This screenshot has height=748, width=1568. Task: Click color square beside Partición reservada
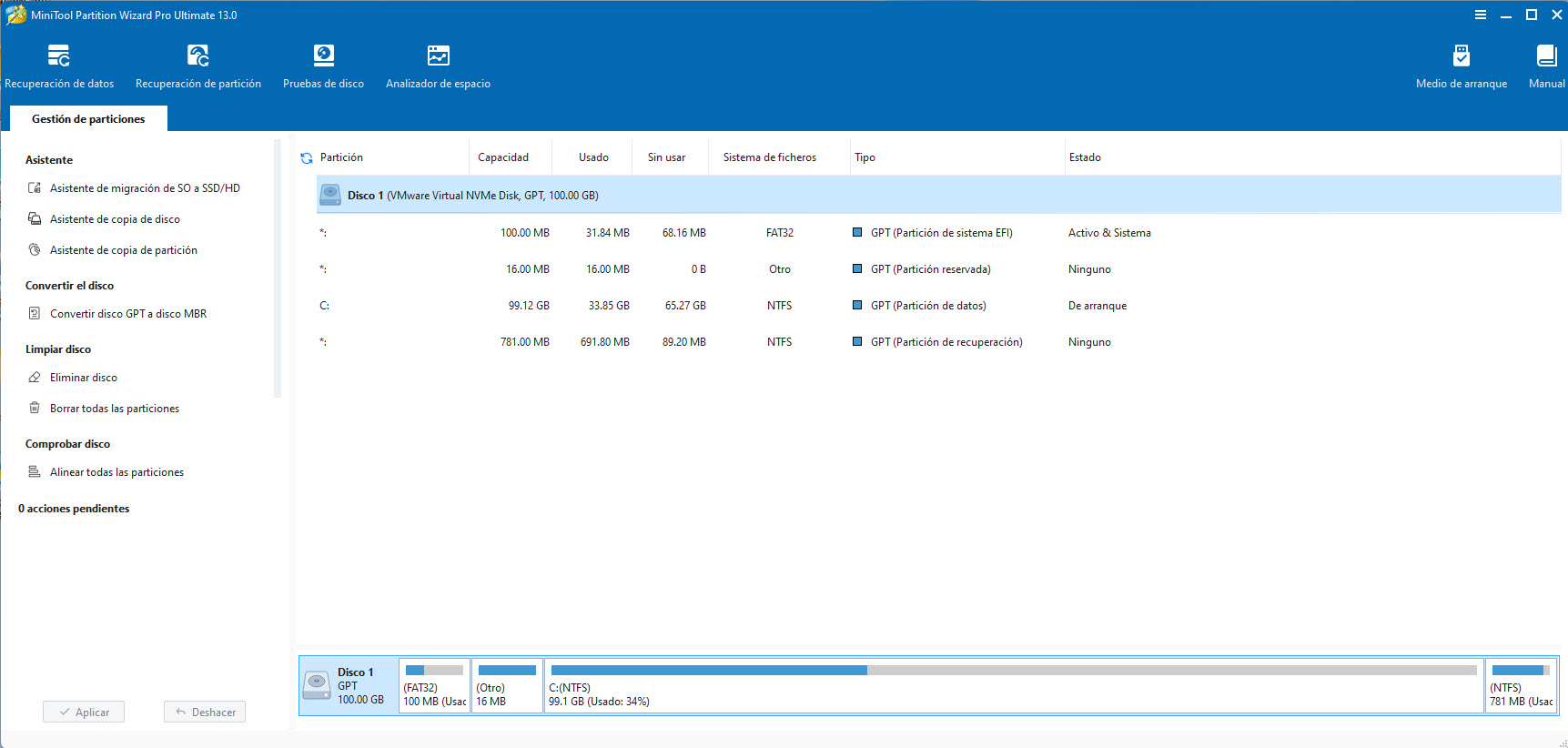(857, 268)
